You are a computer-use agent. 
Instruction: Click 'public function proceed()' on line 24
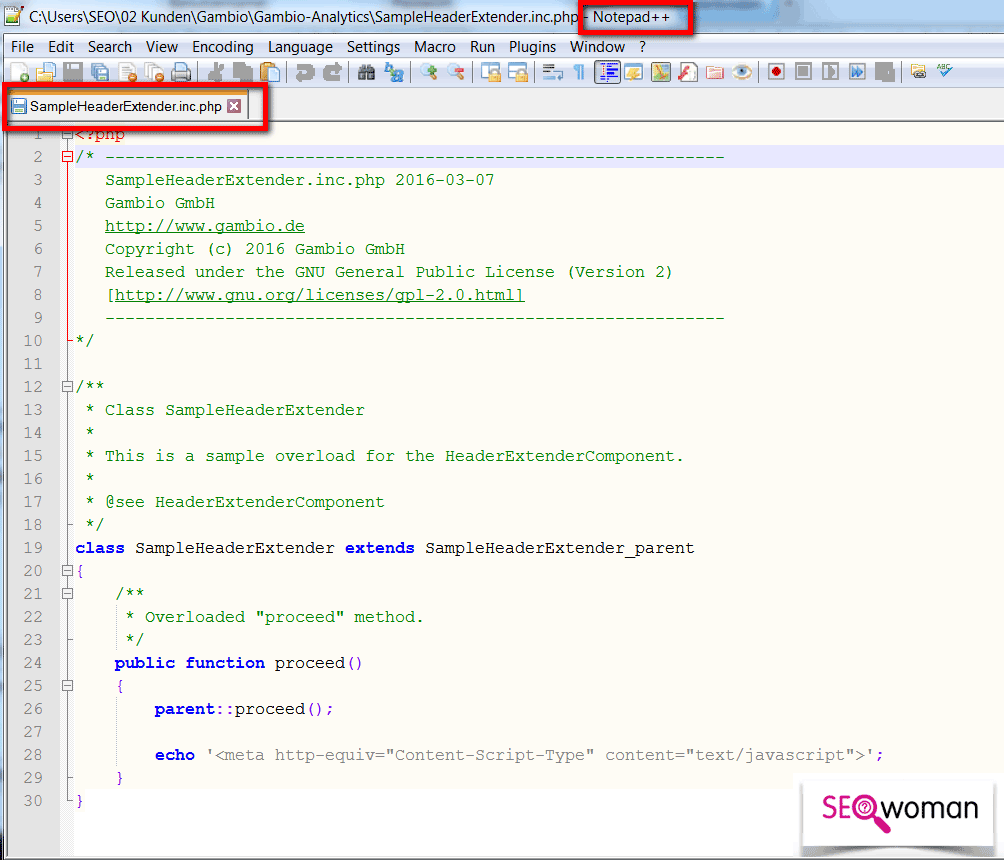coord(238,663)
